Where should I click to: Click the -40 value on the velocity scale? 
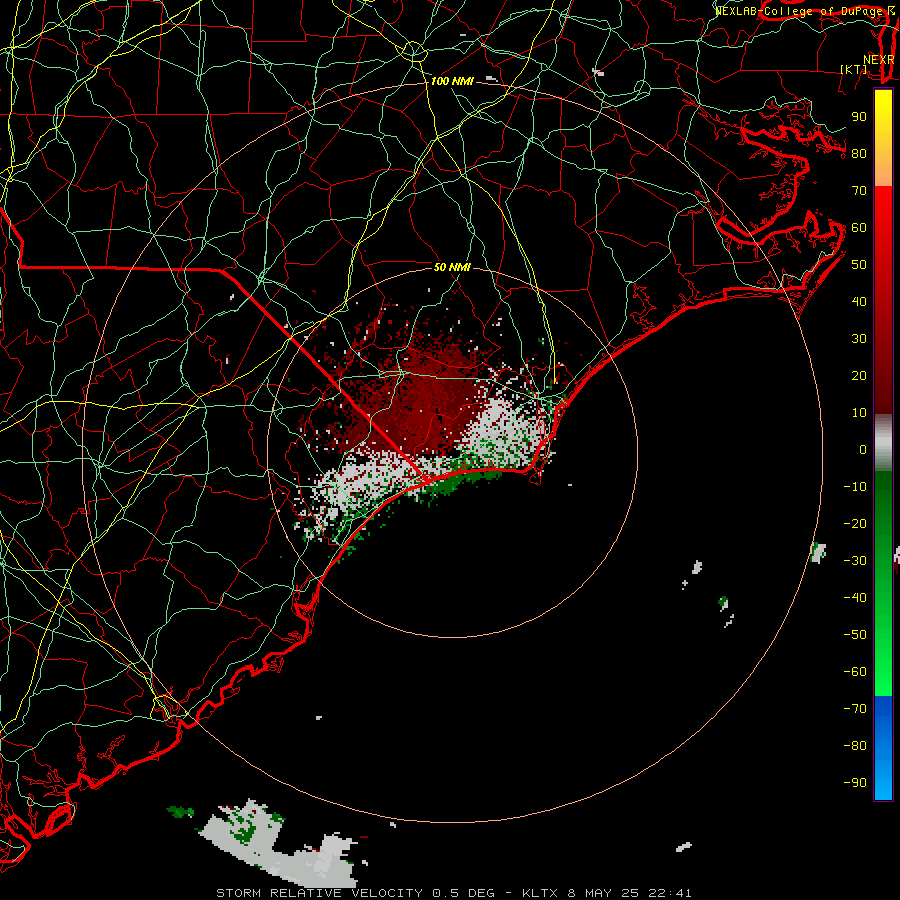pyautogui.click(x=855, y=598)
